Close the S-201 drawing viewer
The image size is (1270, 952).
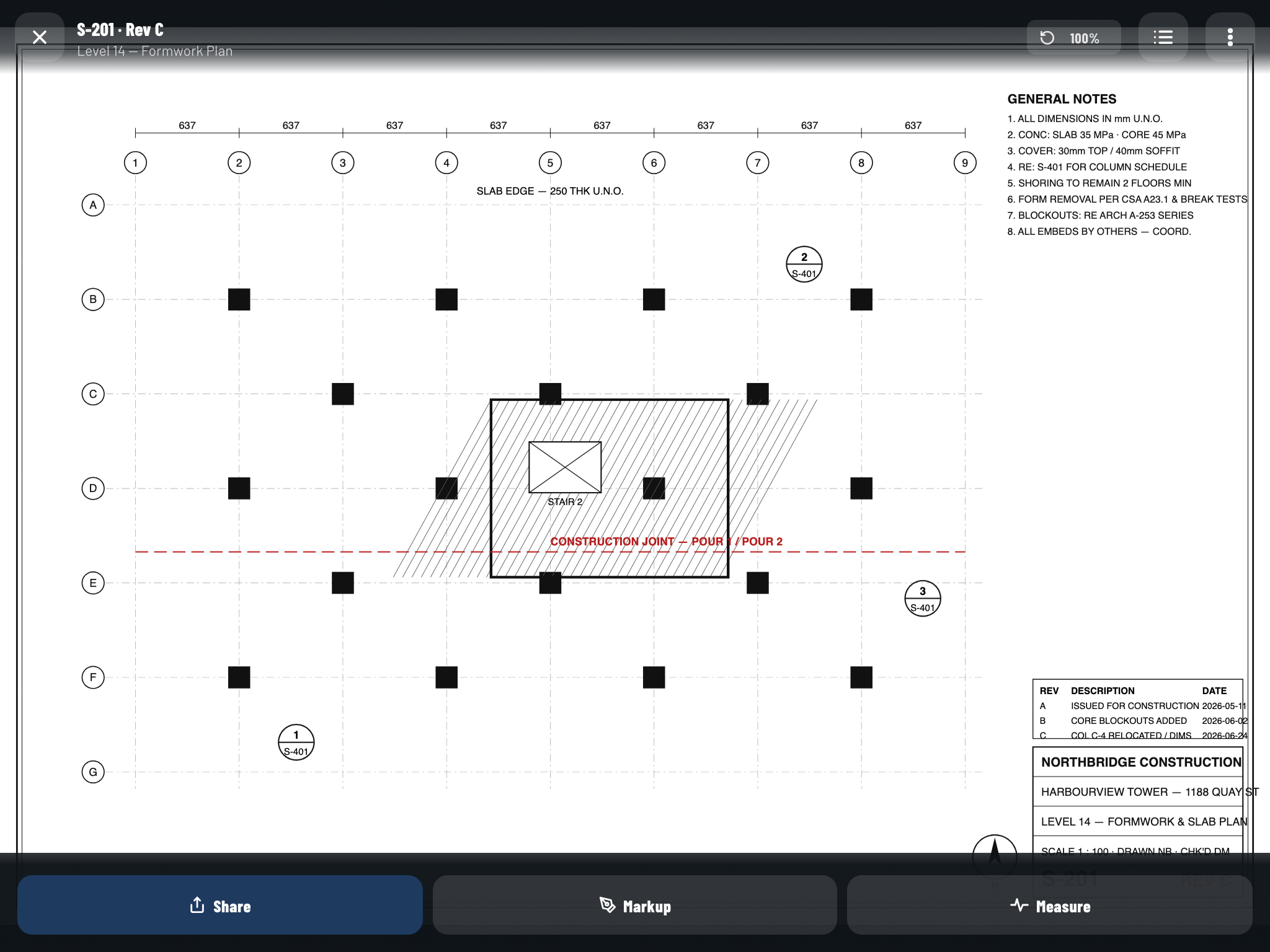(x=40, y=37)
